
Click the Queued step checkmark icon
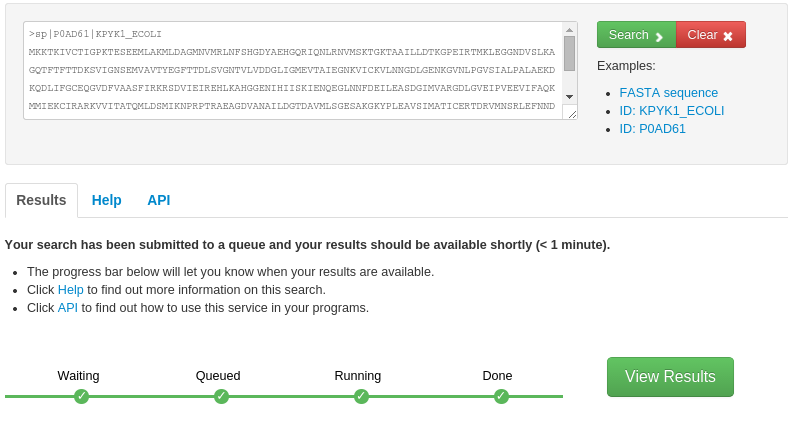point(221,396)
